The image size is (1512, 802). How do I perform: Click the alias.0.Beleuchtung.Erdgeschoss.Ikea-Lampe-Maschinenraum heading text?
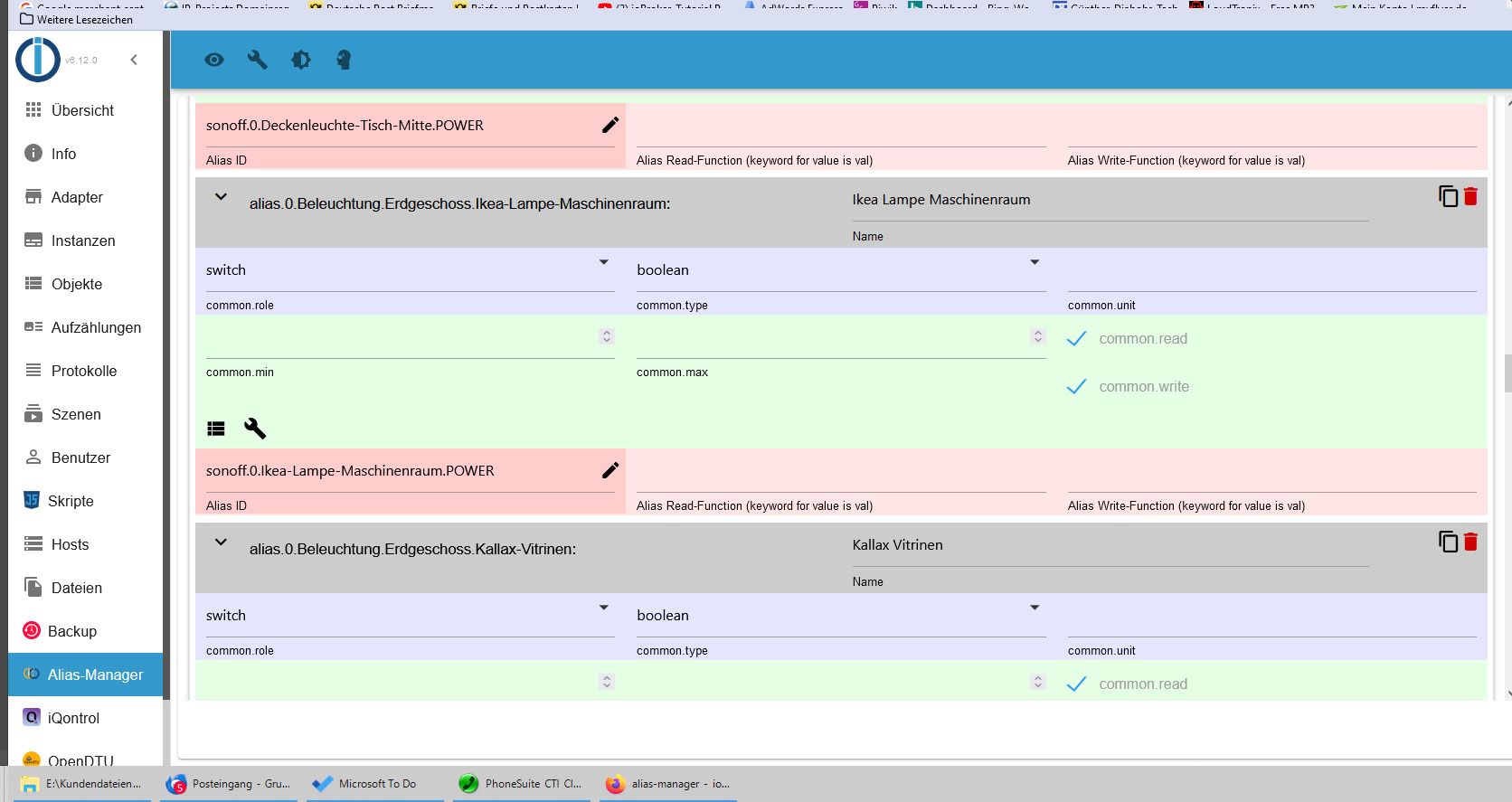pyautogui.click(x=460, y=204)
